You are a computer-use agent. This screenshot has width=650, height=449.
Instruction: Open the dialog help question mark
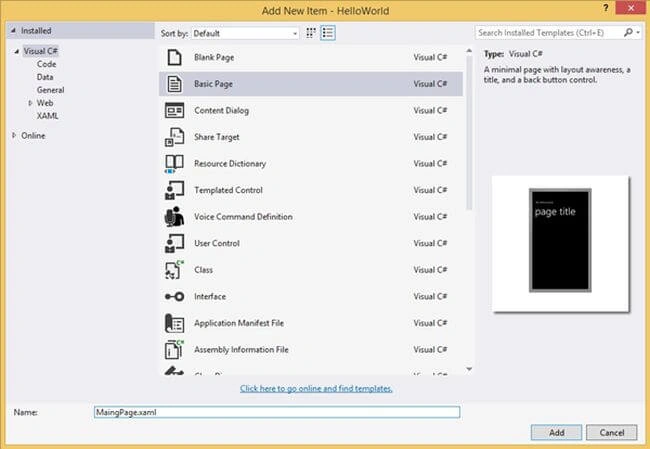coord(606,8)
